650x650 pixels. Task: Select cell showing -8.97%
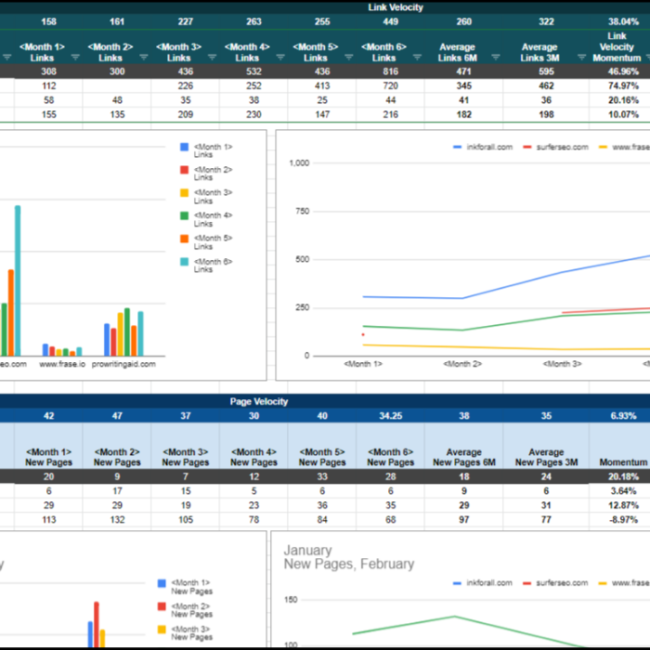coord(623,520)
